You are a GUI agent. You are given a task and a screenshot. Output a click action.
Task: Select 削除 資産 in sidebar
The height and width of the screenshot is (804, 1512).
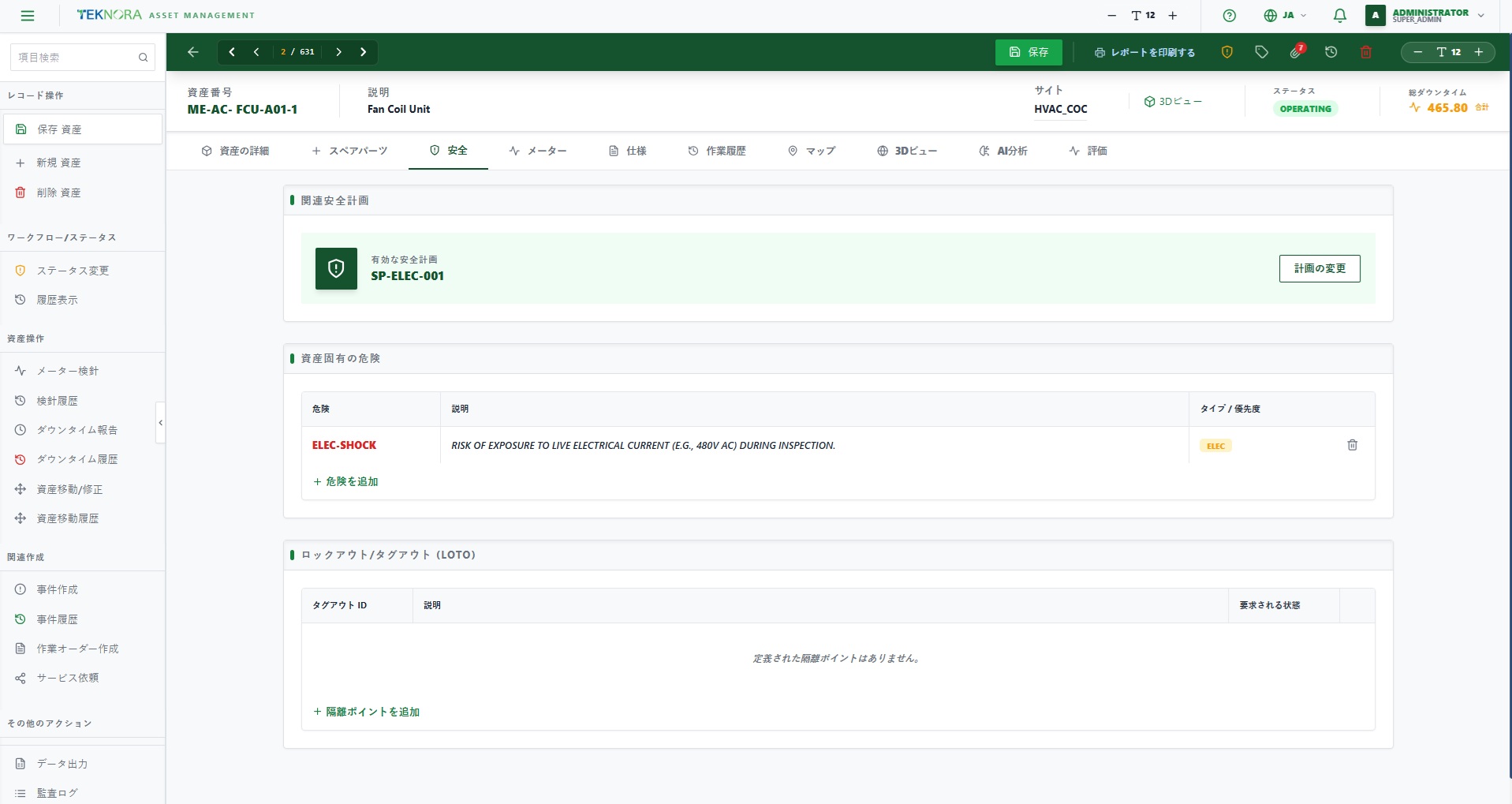82,193
